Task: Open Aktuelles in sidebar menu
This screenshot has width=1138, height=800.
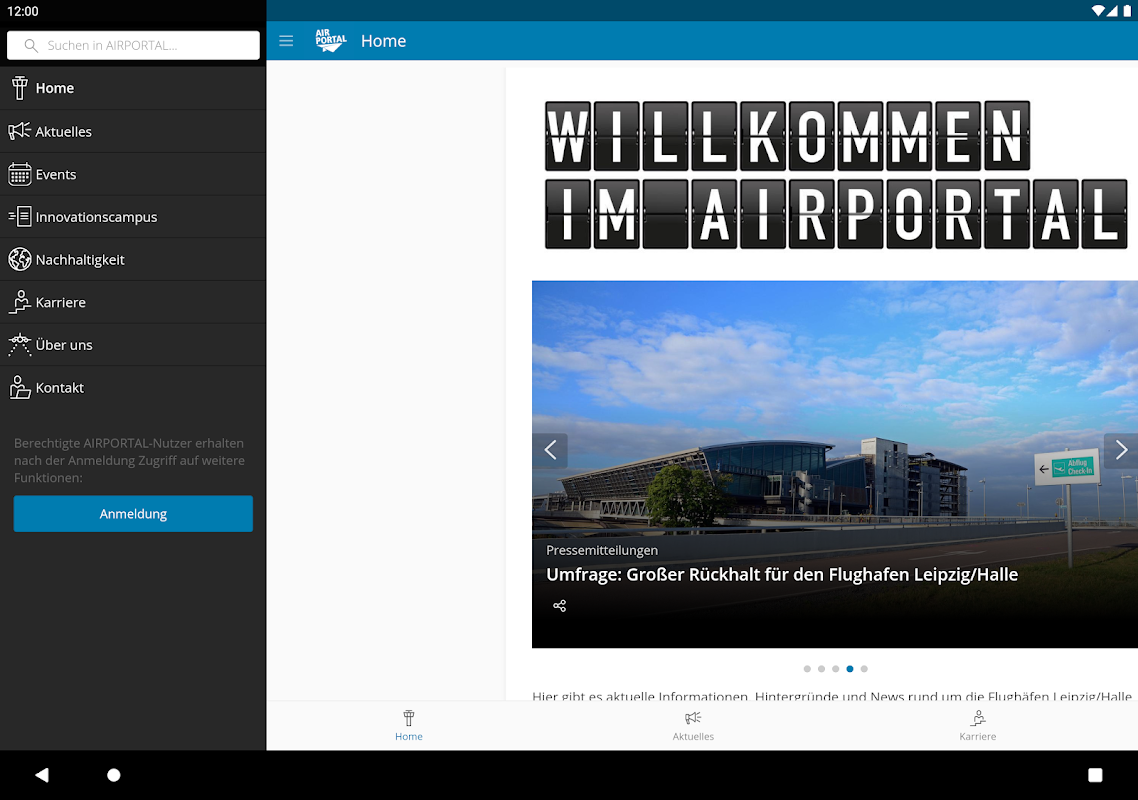Action: pyautogui.click(x=133, y=131)
